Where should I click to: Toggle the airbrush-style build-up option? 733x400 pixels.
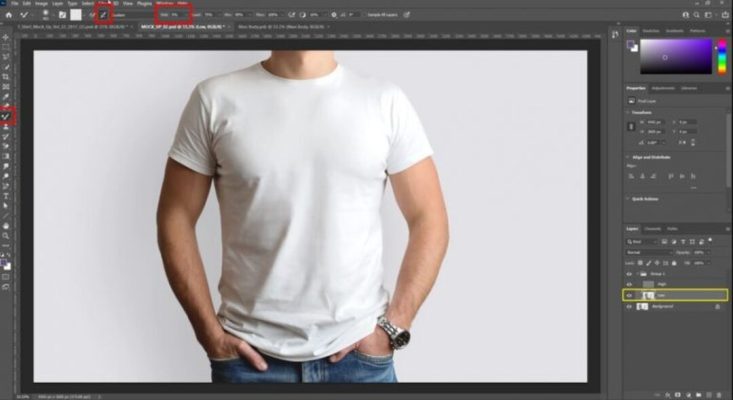pyautogui.click(x=291, y=15)
